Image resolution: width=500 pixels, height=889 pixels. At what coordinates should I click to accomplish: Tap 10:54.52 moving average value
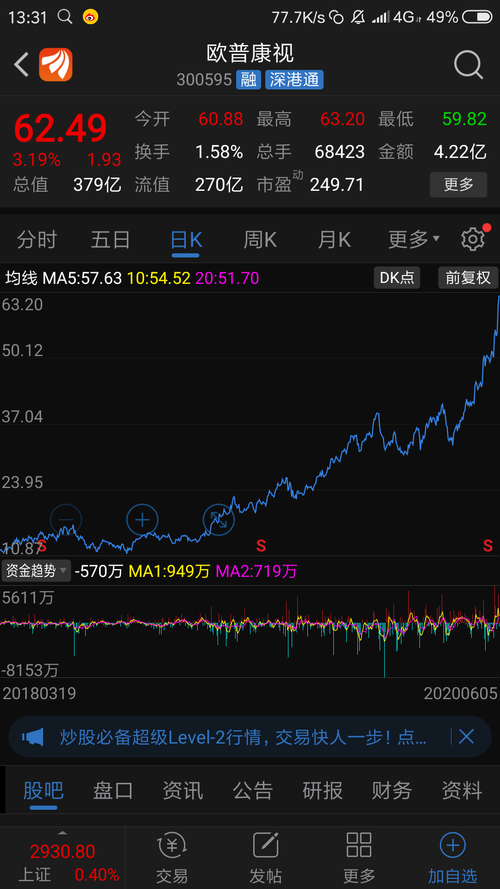[158, 278]
